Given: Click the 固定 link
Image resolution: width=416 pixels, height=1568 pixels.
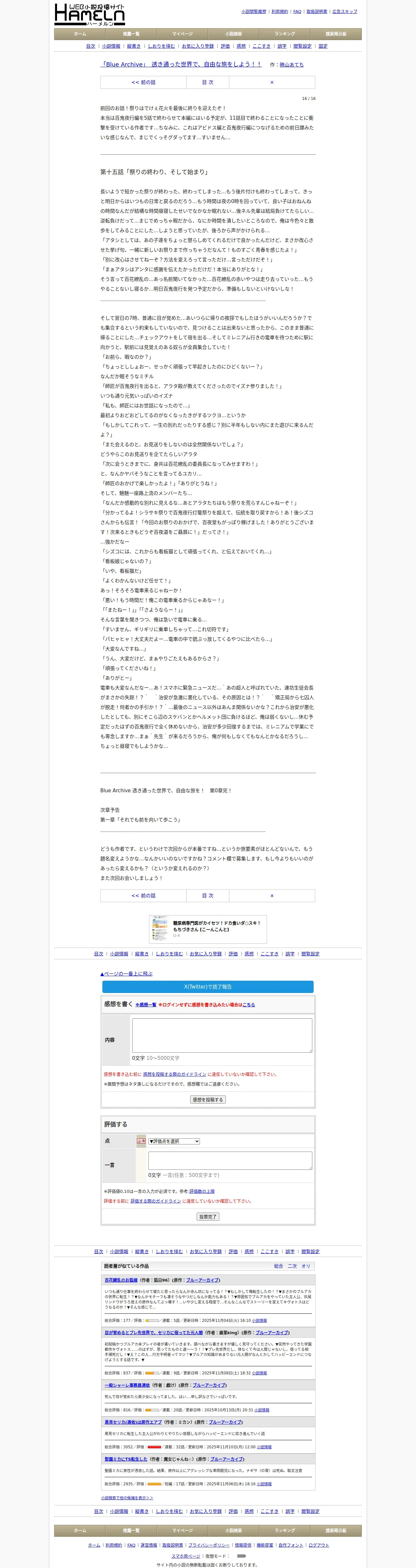Looking at the screenshot, I should click(x=323, y=46).
